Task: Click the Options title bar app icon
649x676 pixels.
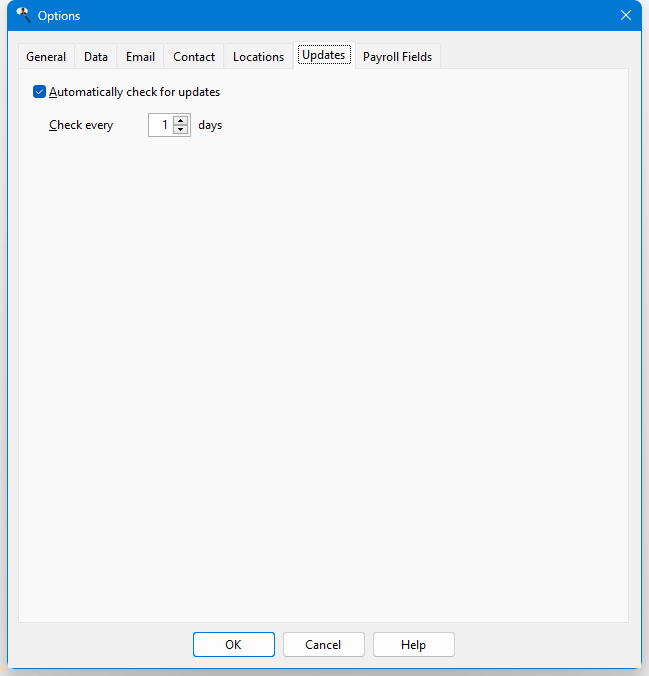Action: click(23, 15)
